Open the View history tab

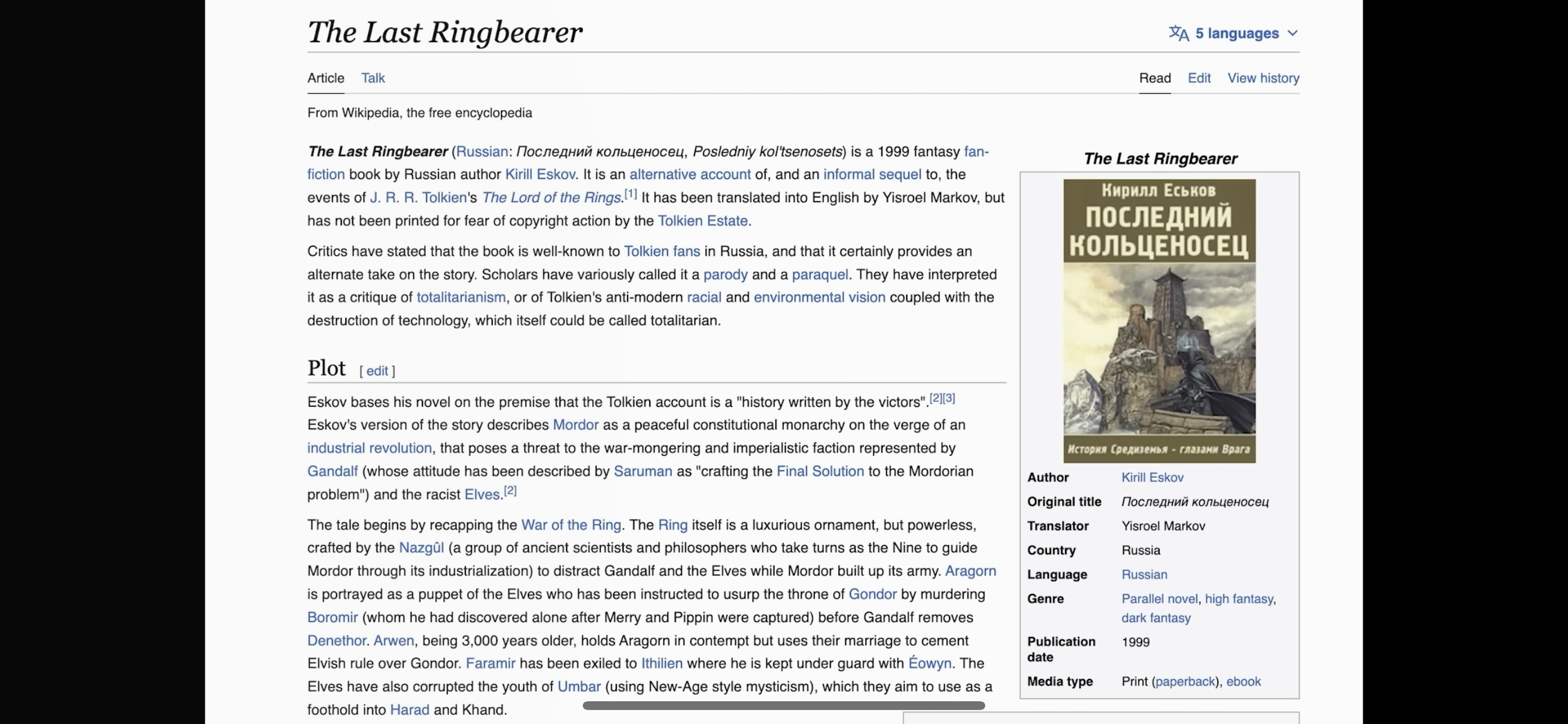coord(1262,78)
